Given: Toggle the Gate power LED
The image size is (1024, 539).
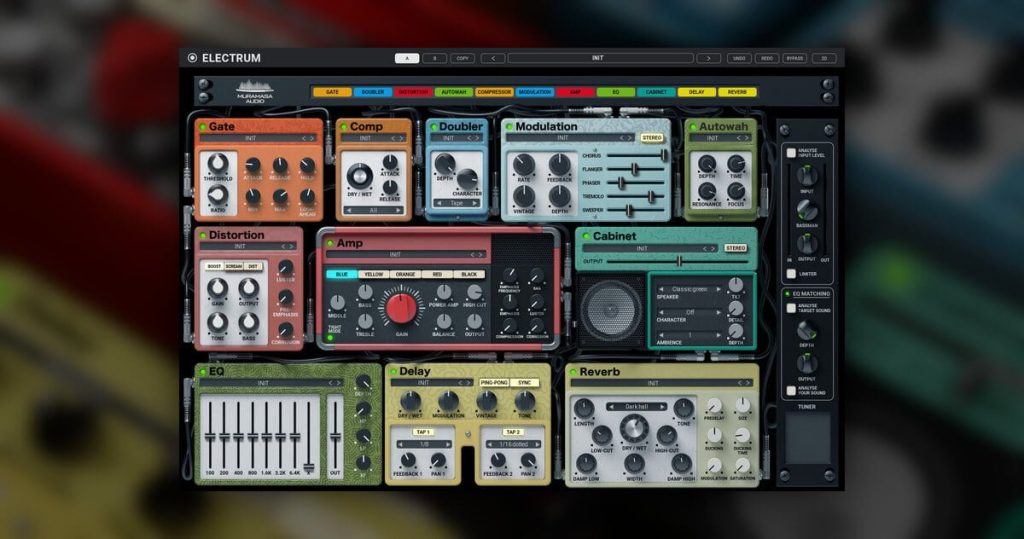Looking at the screenshot, I should (x=203, y=127).
